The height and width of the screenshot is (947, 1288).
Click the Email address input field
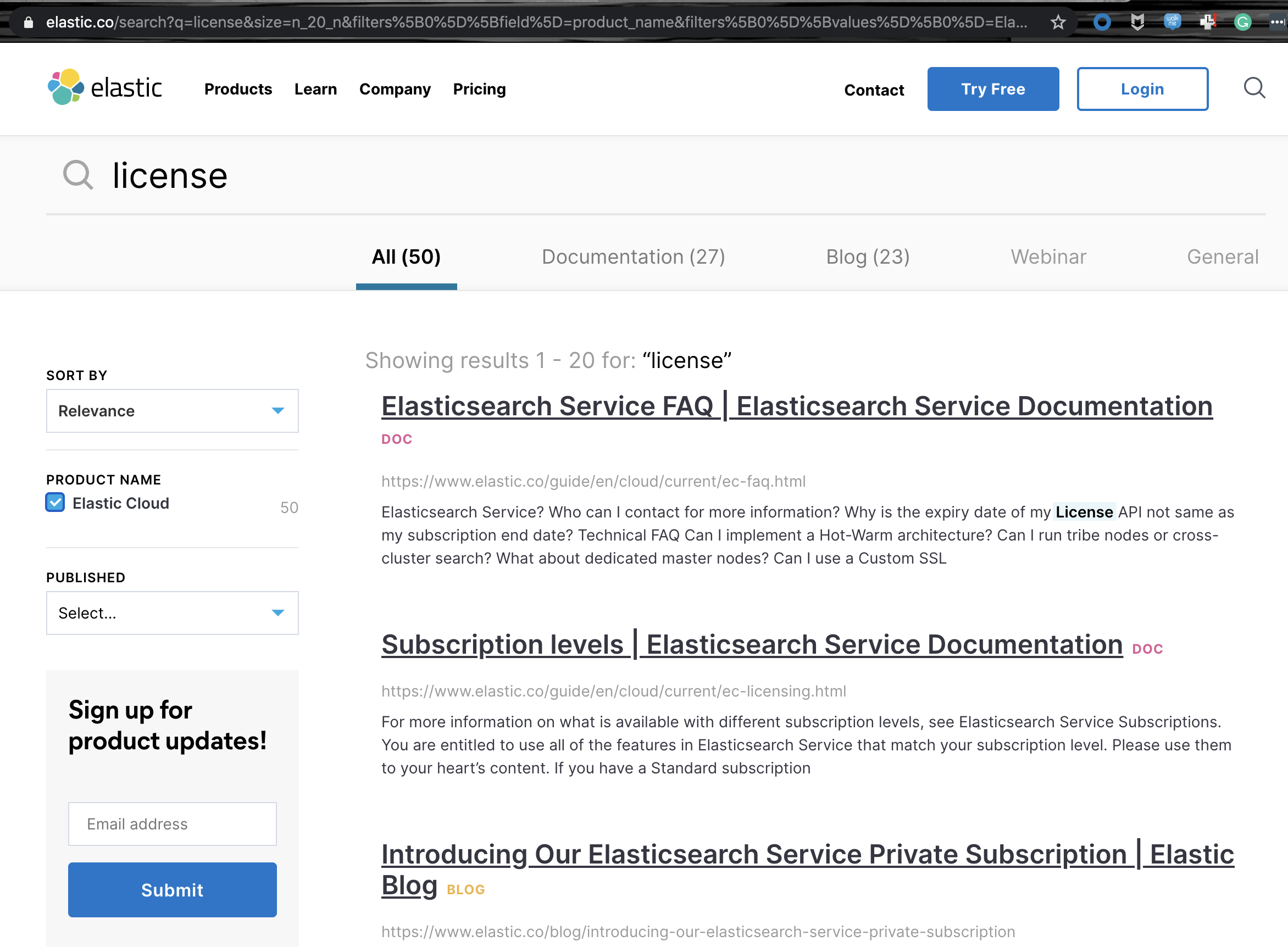click(x=172, y=824)
